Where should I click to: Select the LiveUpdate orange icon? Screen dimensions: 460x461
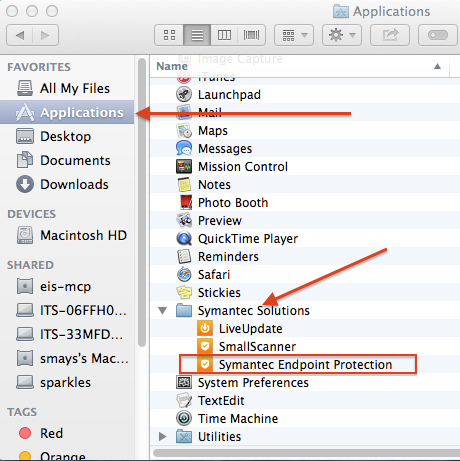205,328
